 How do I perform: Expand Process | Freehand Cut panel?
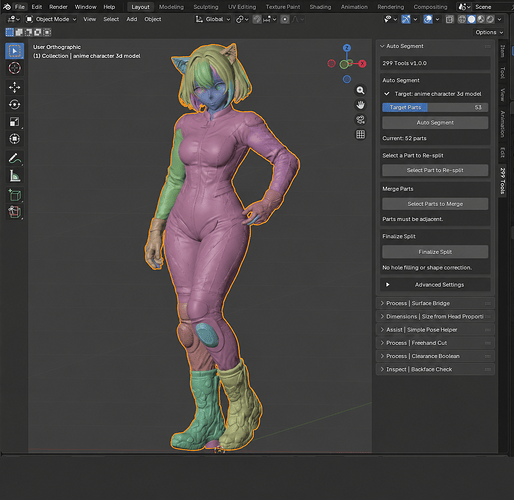pos(435,343)
